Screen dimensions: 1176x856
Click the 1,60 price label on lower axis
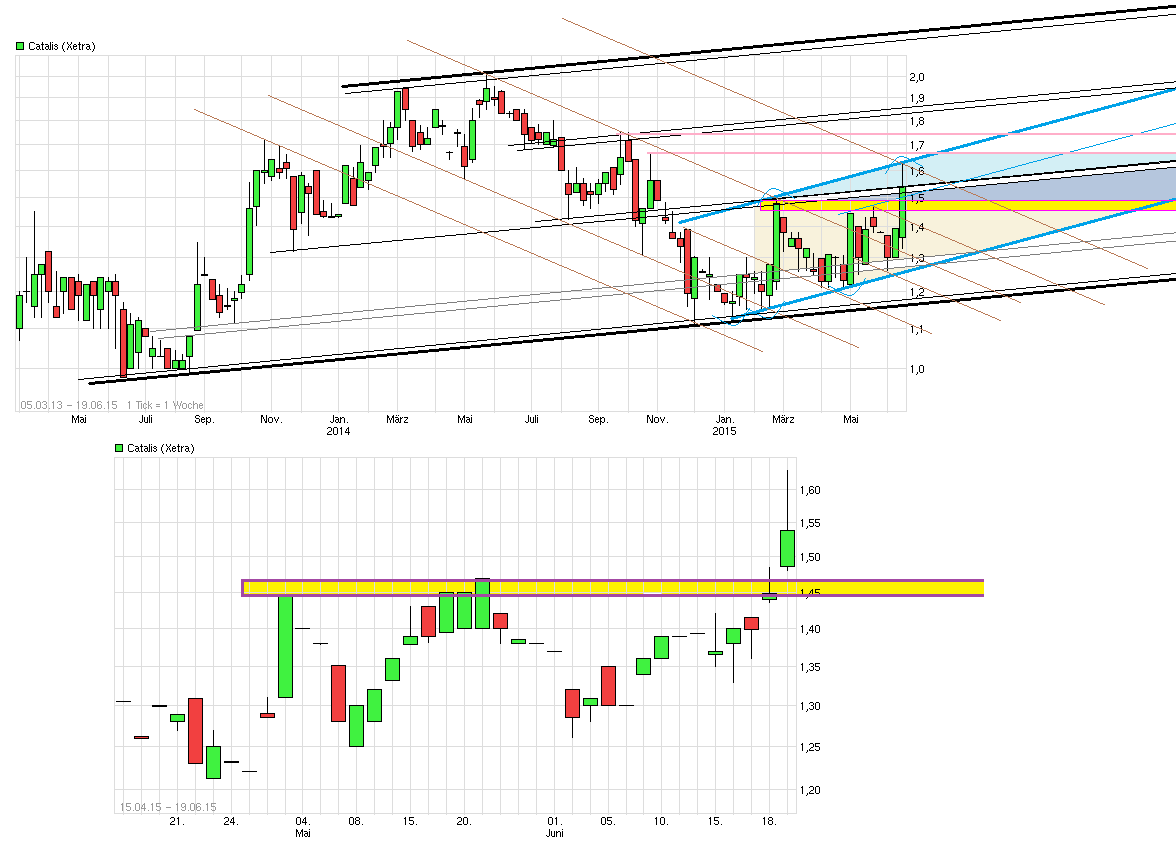tap(811, 490)
